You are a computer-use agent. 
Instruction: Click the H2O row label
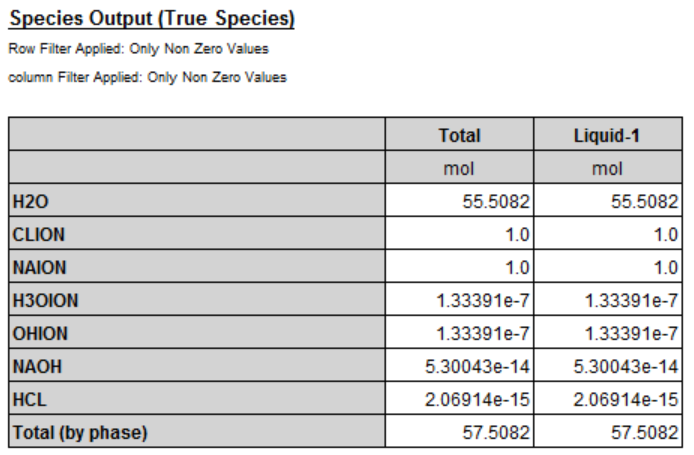pos(31,201)
